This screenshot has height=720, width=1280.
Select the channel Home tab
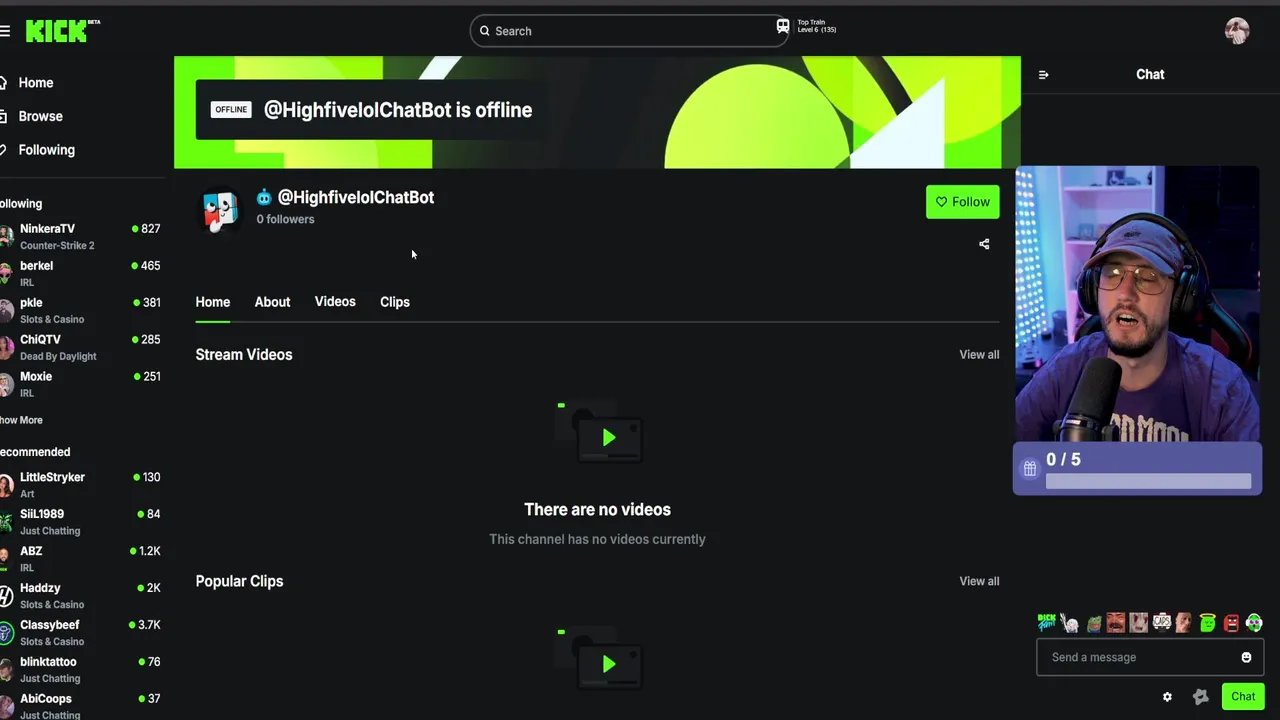pyautogui.click(x=213, y=302)
